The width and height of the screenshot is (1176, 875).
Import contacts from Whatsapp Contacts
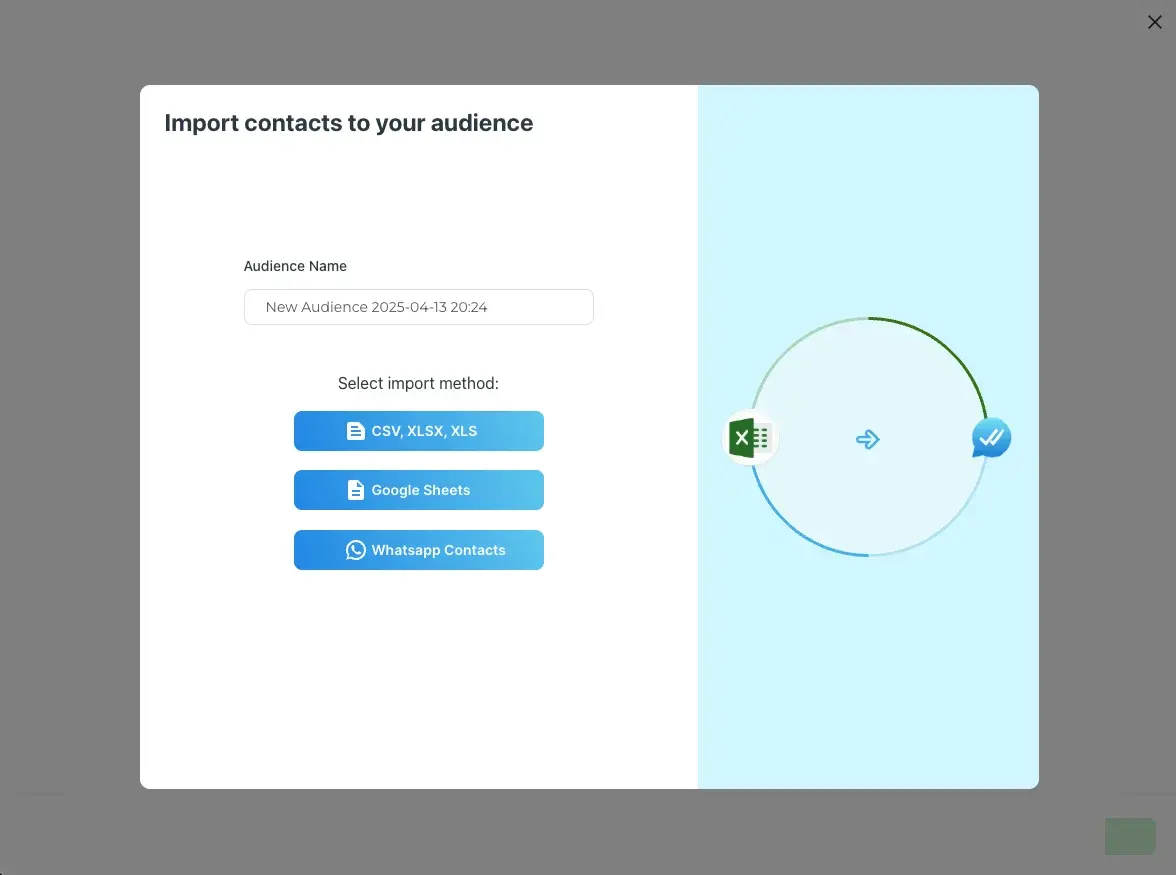point(418,549)
